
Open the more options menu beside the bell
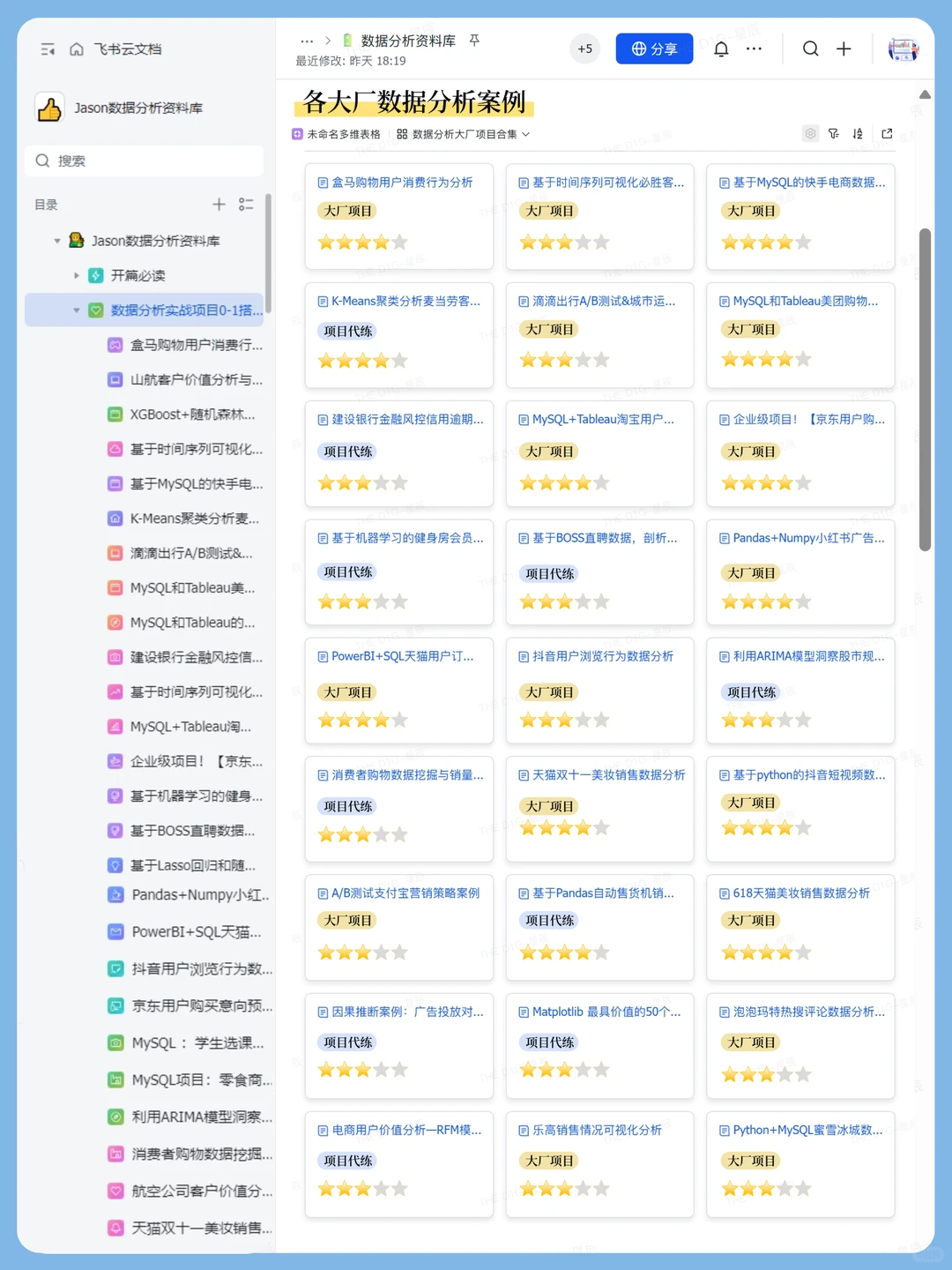(754, 49)
